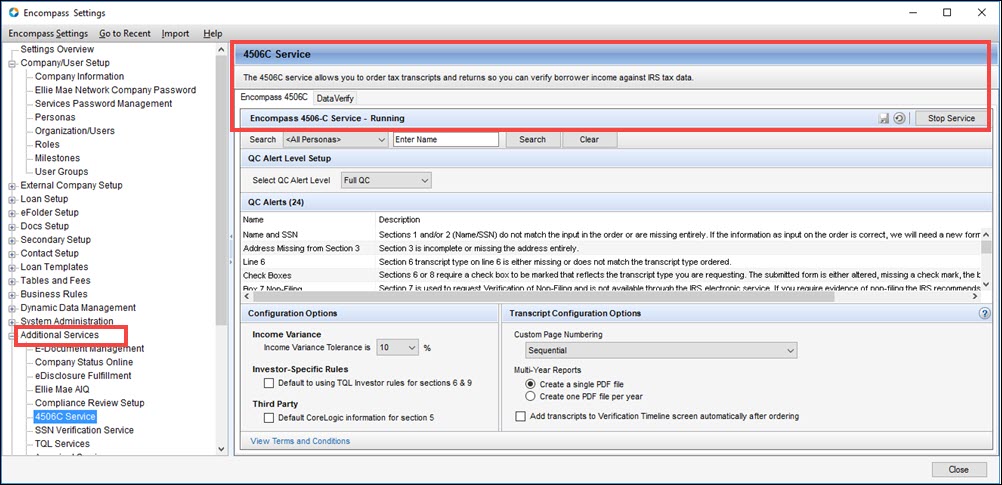1002x485 pixels.
Task: Click the Encompass logo in the title bar
Action: click(x=13, y=13)
